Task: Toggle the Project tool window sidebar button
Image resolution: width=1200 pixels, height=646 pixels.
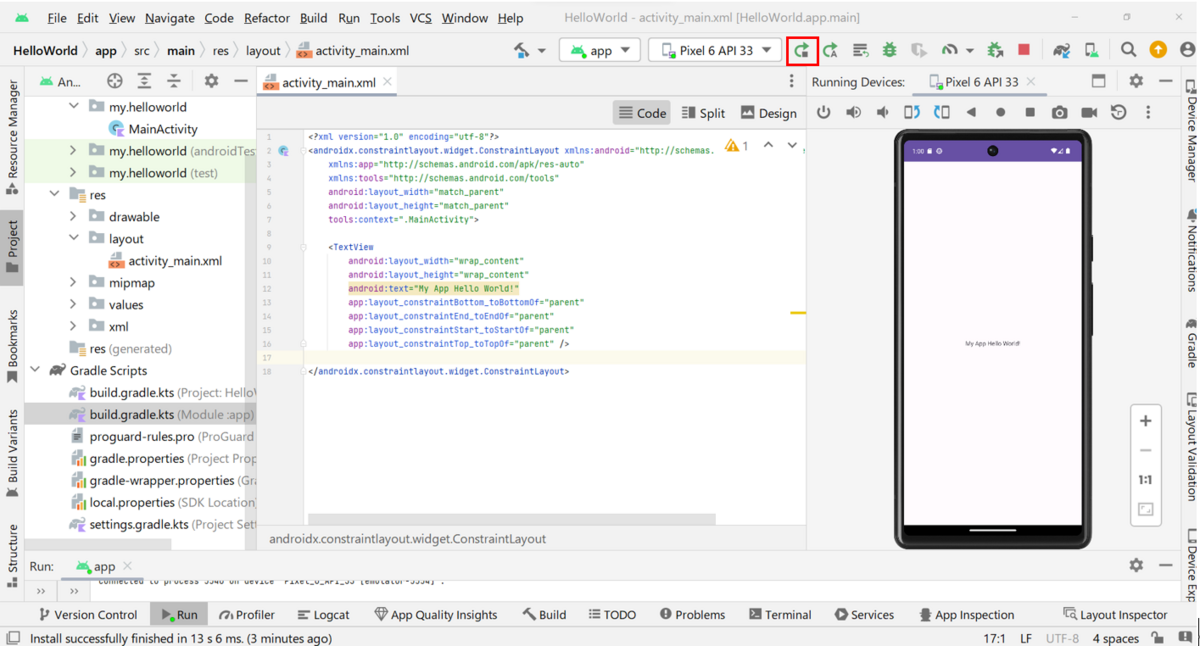Action: tap(12, 247)
